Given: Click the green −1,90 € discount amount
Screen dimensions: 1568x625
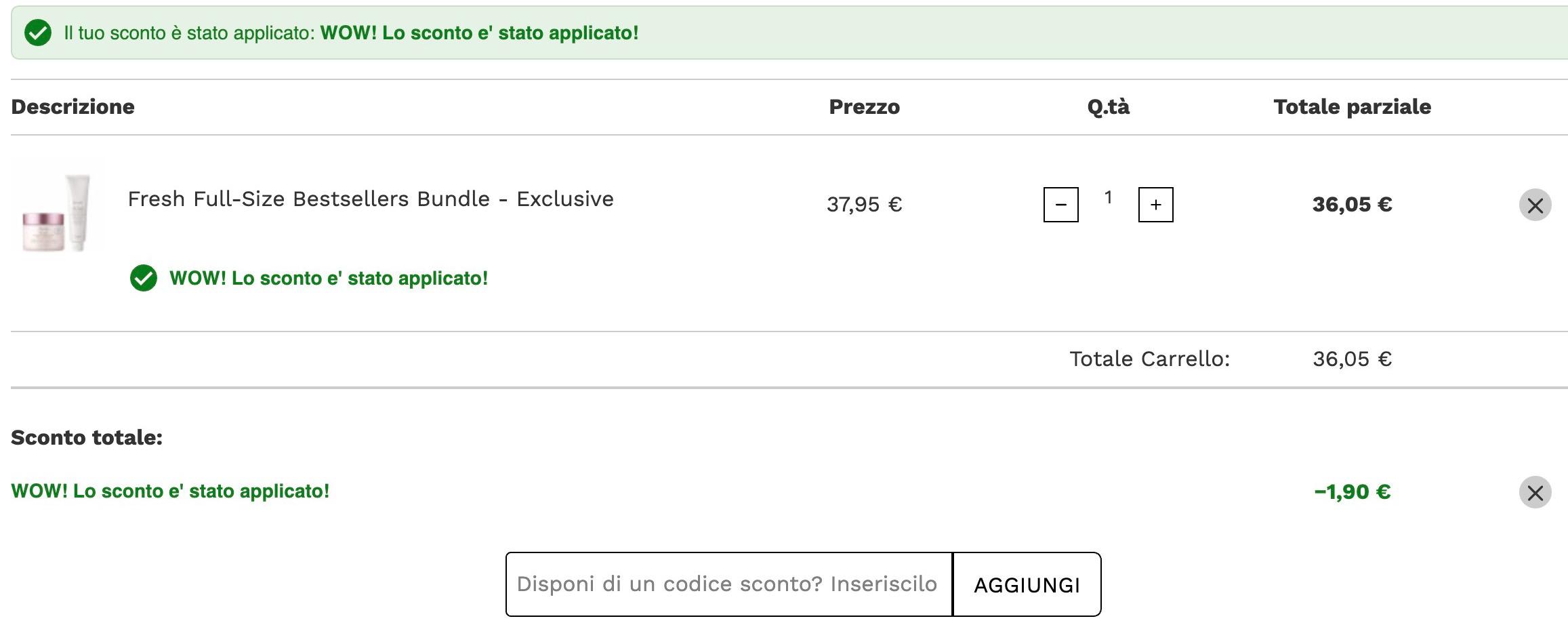Looking at the screenshot, I should pyautogui.click(x=1352, y=492).
